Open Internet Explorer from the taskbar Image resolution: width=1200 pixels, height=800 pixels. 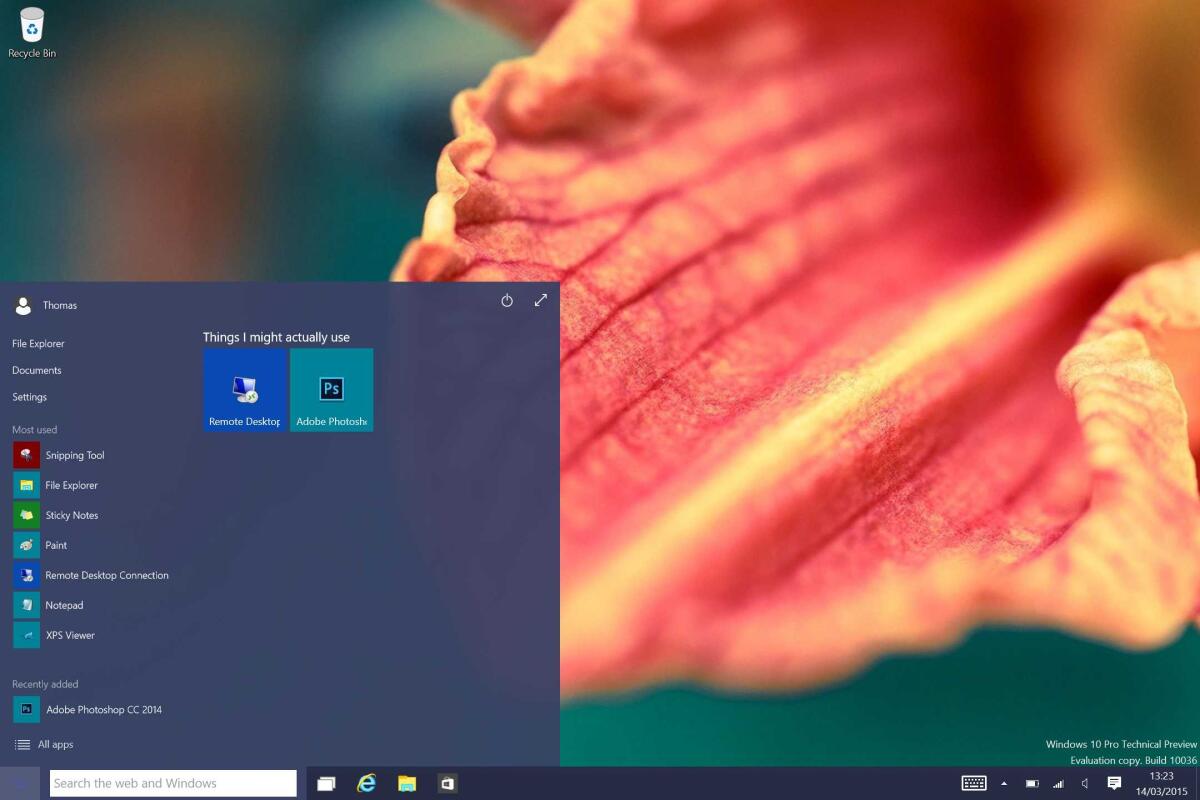[x=365, y=783]
